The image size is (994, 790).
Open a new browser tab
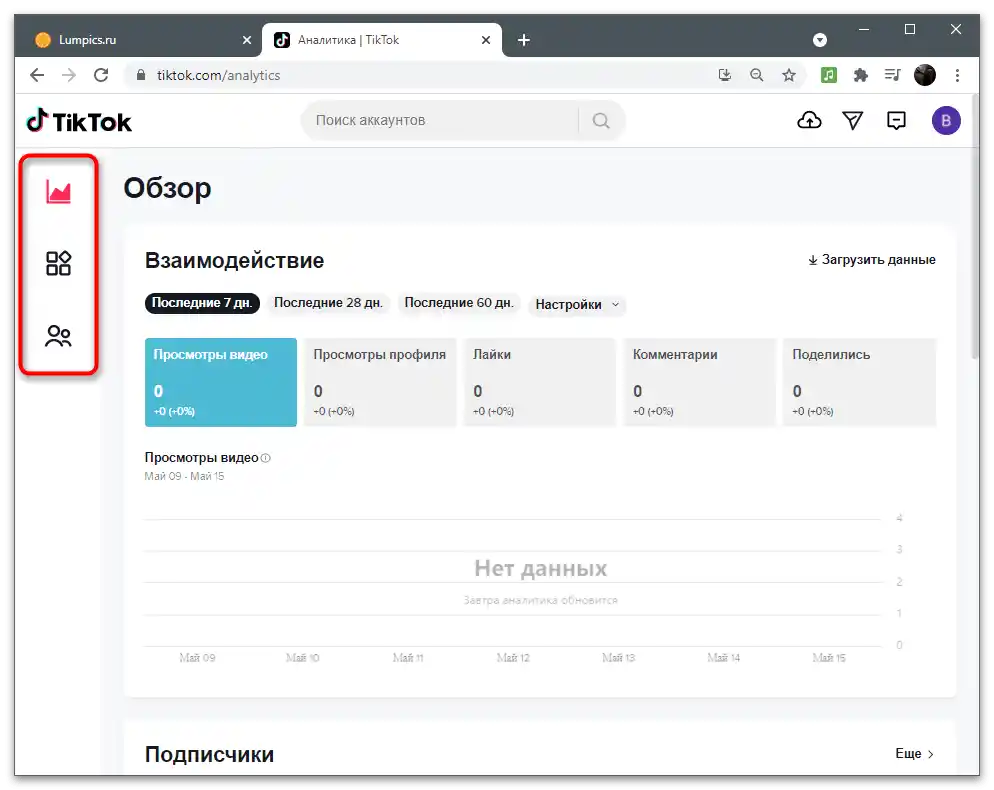coord(524,40)
